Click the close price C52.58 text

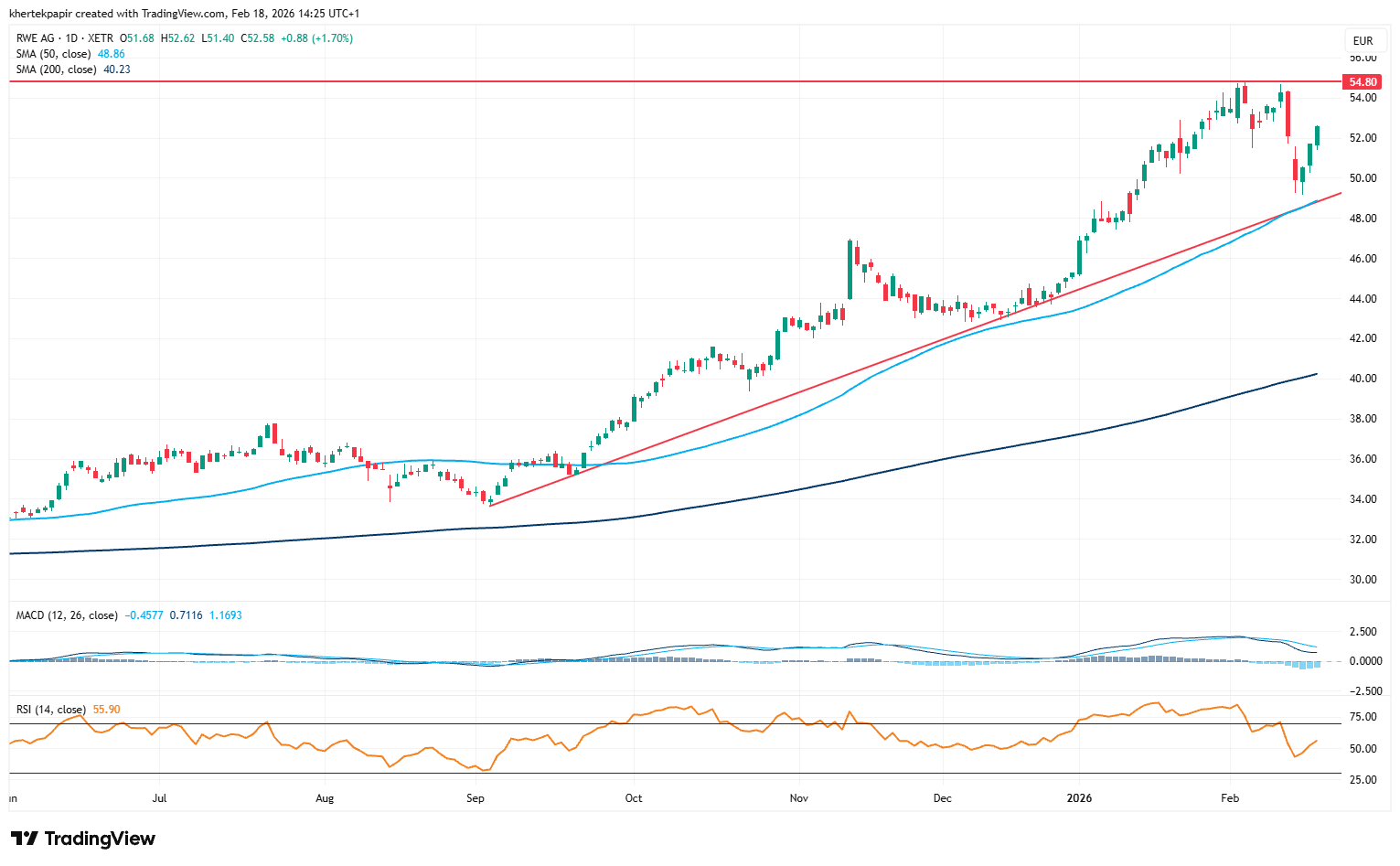coord(257,38)
